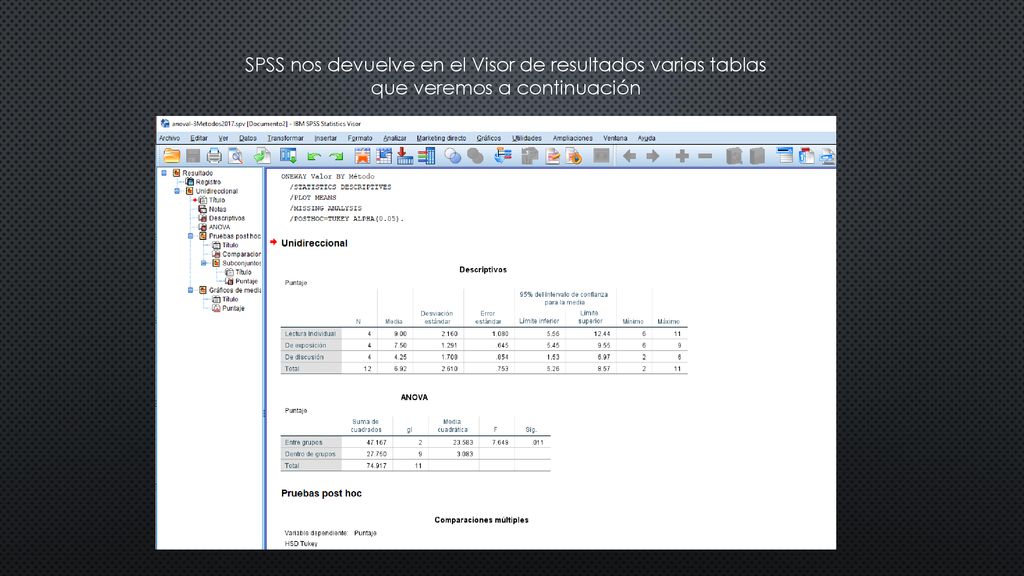
Task: Click the SPSS app icon in title bar
Action: click(165, 123)
